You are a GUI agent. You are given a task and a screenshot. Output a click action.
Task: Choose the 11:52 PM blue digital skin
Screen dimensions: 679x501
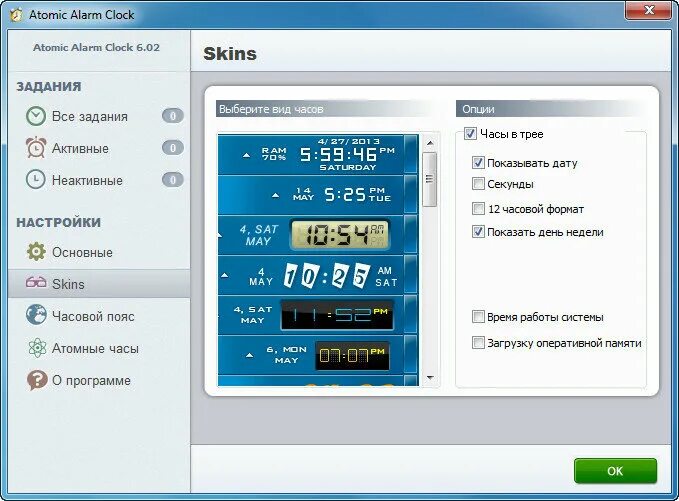pyautogui.click(x=318, y=315)
